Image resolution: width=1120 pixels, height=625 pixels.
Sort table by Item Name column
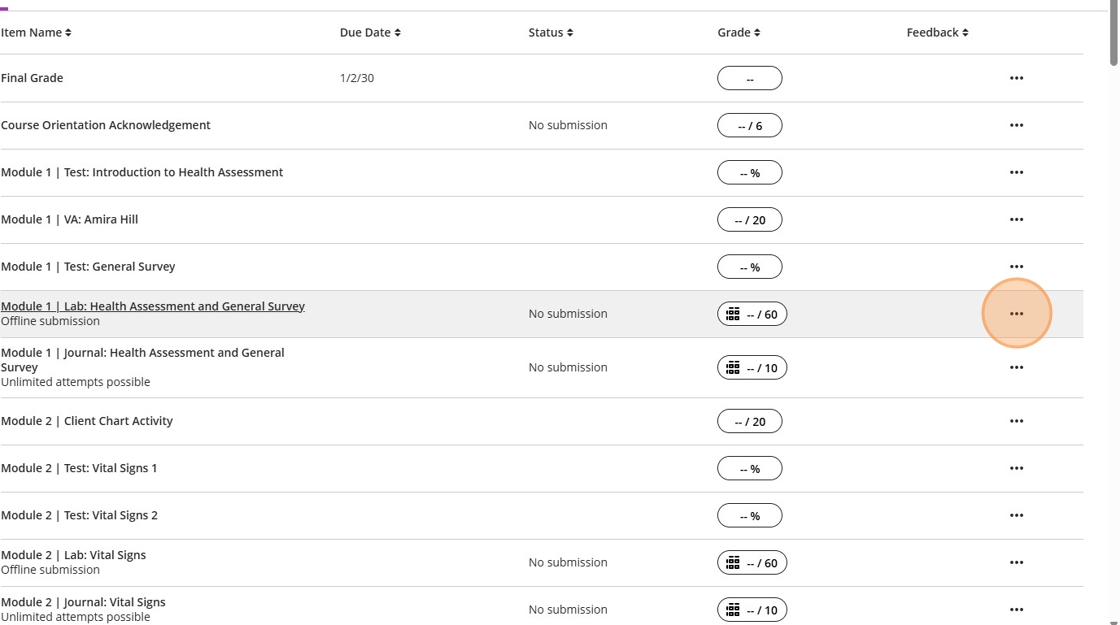(36, 33)
